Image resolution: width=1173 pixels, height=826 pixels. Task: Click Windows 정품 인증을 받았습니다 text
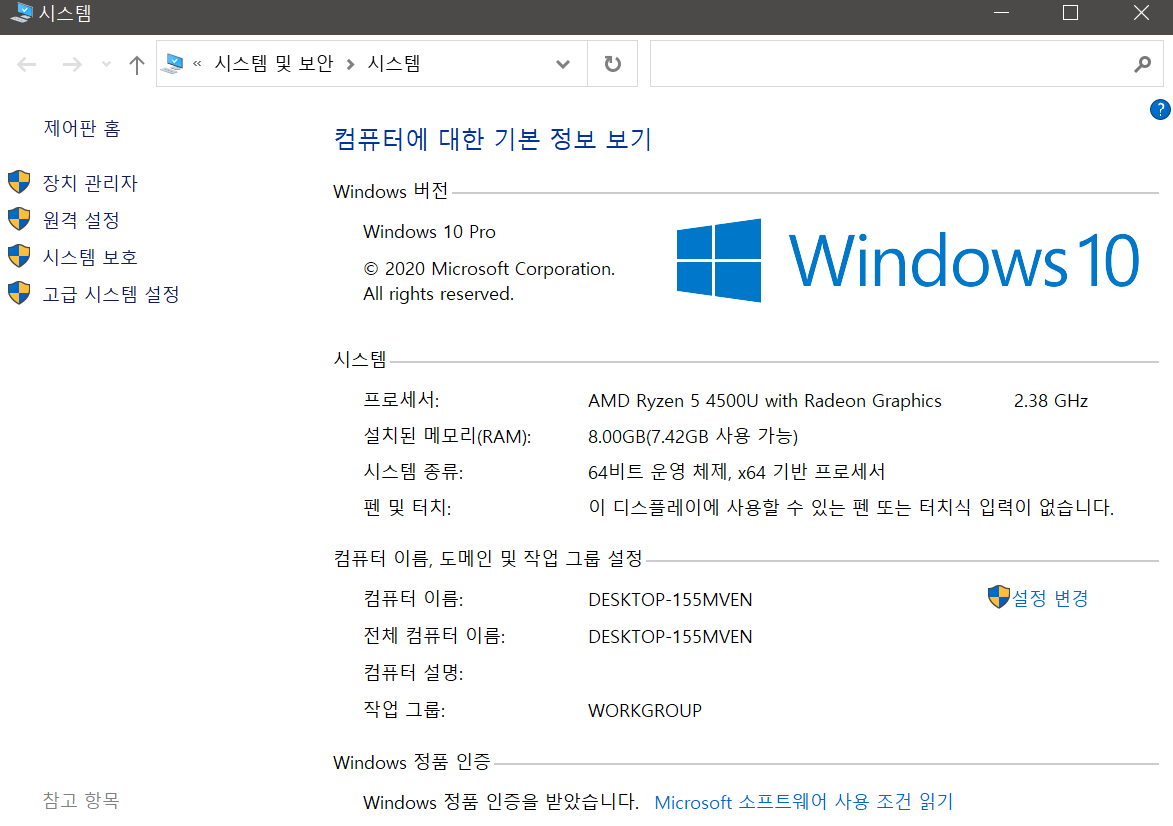(501, 802)
